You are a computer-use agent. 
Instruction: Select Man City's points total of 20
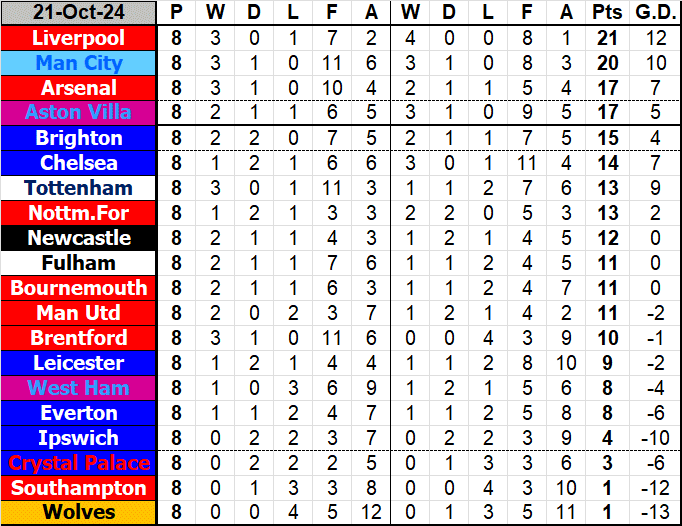(x=605, y=63)
